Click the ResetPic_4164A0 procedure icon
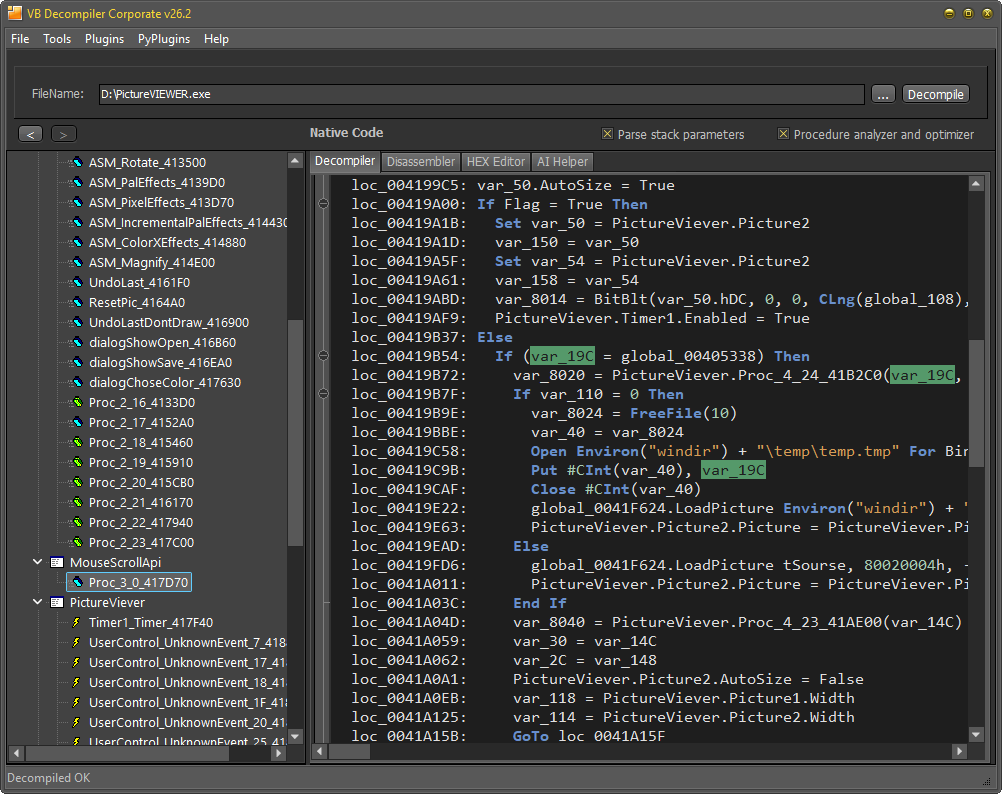The height and width of the screenshot is (794, 1002). [x=77, y=303]
